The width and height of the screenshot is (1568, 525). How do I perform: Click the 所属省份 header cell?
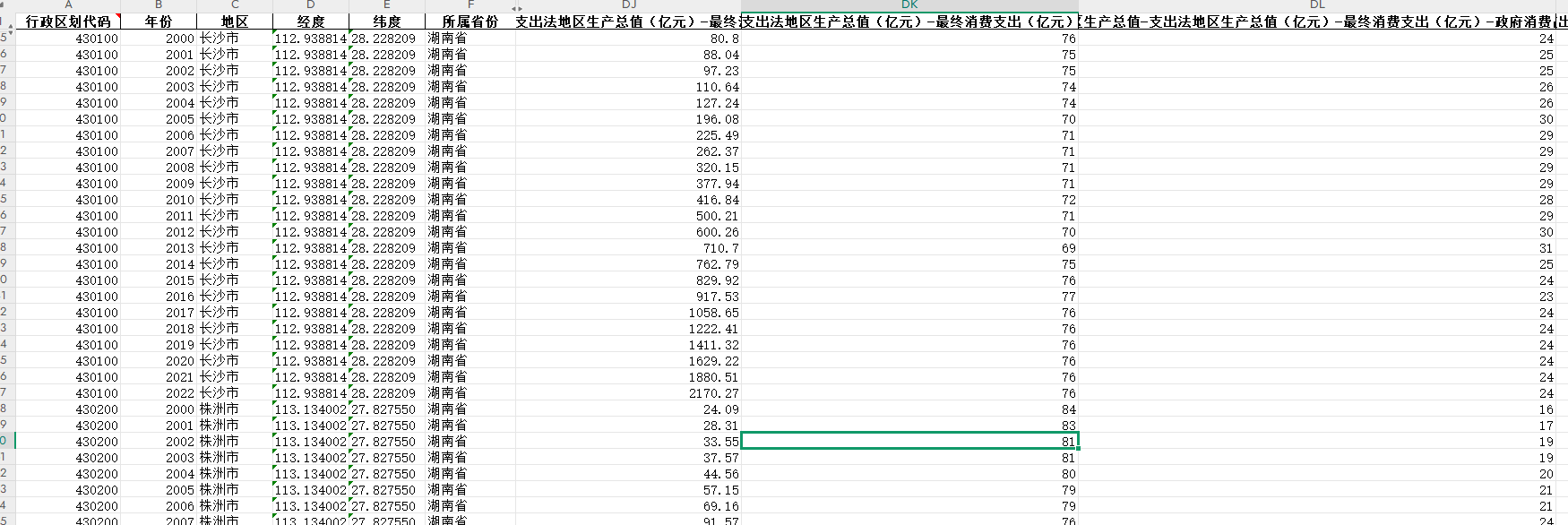point(470,22)
